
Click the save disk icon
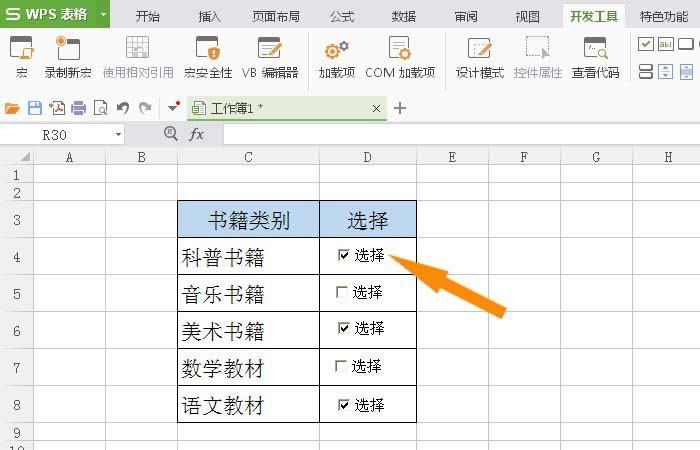click(35, 108)
